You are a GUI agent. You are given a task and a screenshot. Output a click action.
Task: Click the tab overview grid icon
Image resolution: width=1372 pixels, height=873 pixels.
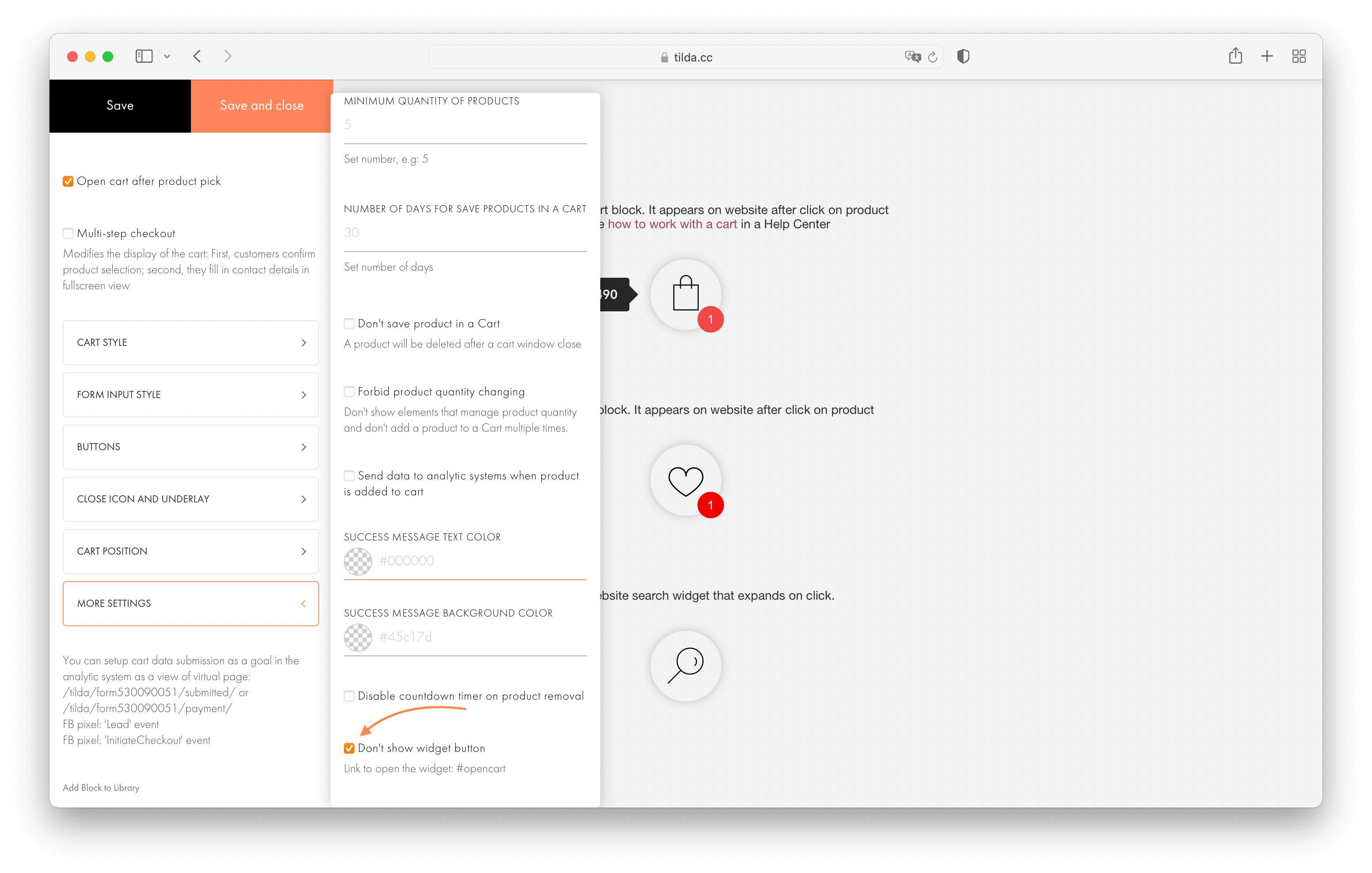[x=1299, y=56]
